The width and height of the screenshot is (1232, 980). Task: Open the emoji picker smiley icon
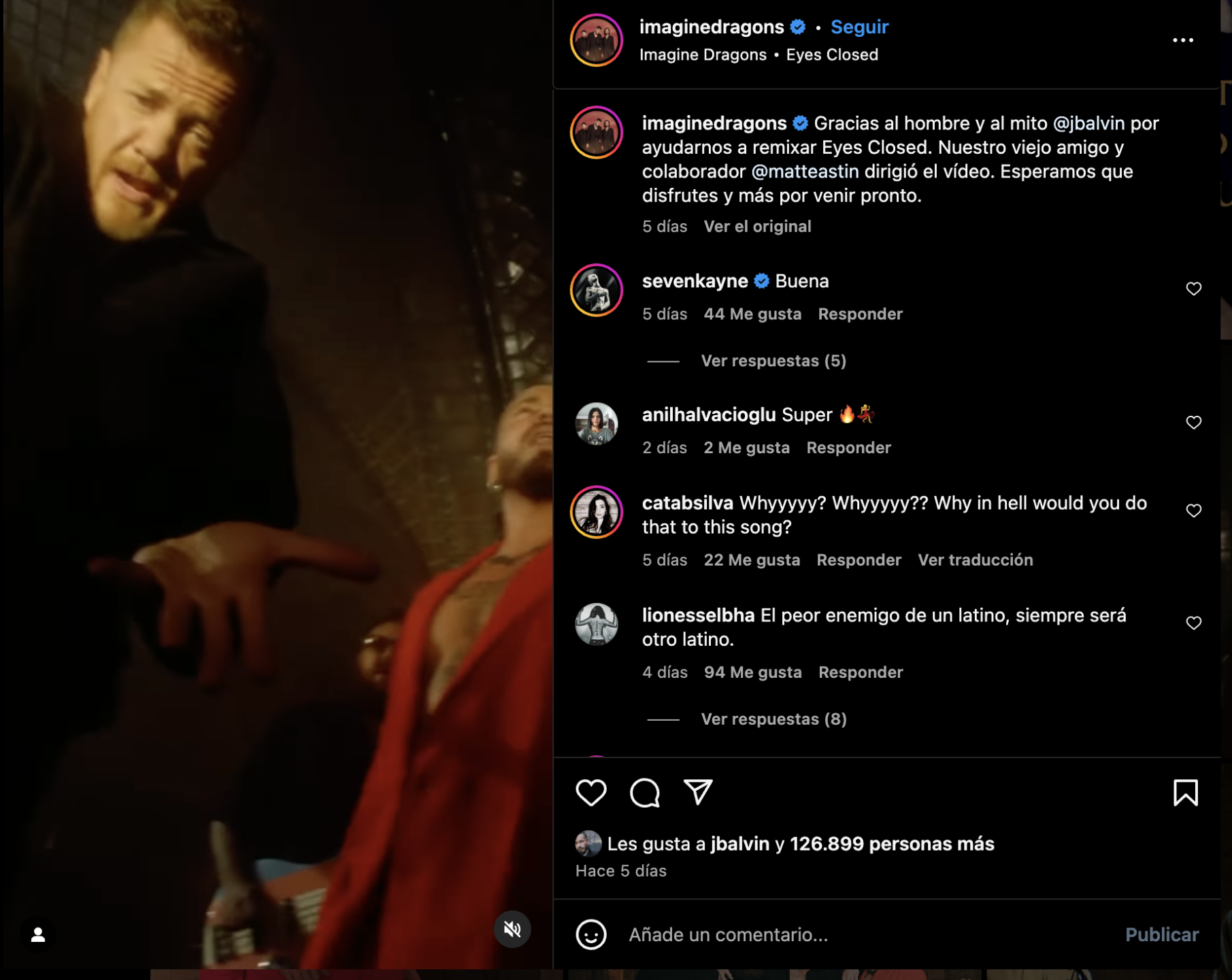pyautogui.click(x=590, y=934)
